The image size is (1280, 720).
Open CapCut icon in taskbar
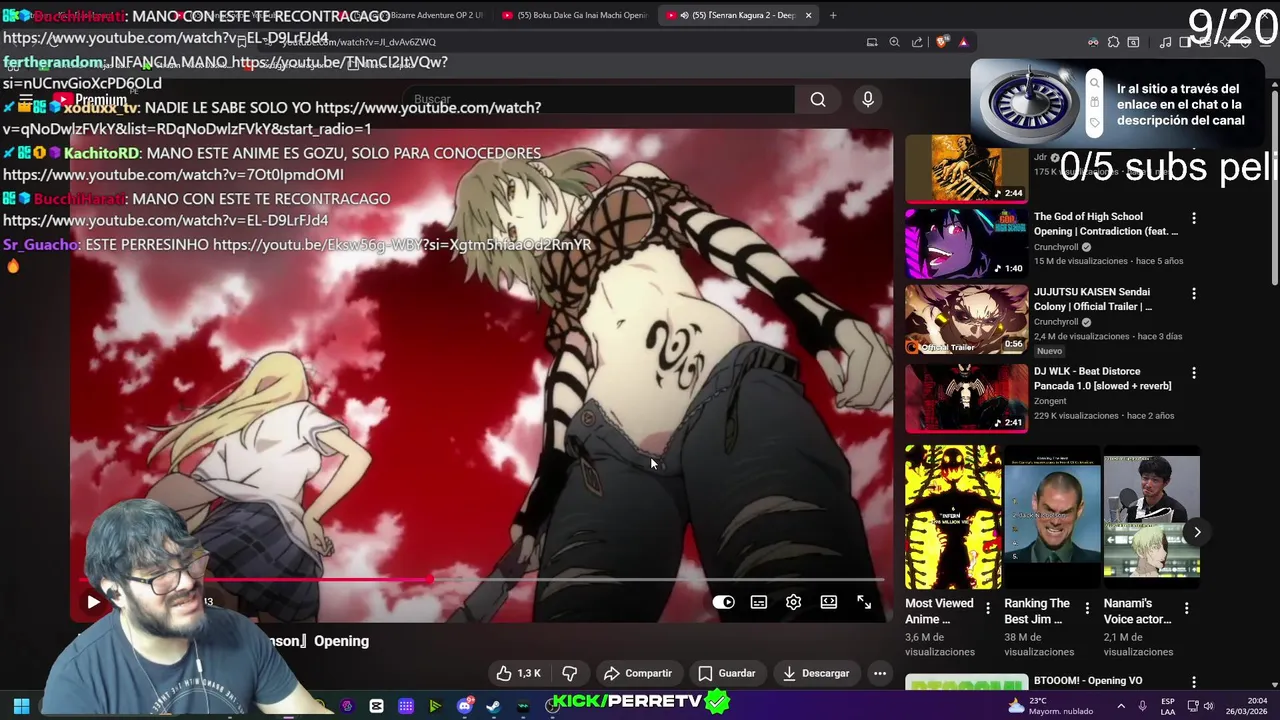point(376,706)
